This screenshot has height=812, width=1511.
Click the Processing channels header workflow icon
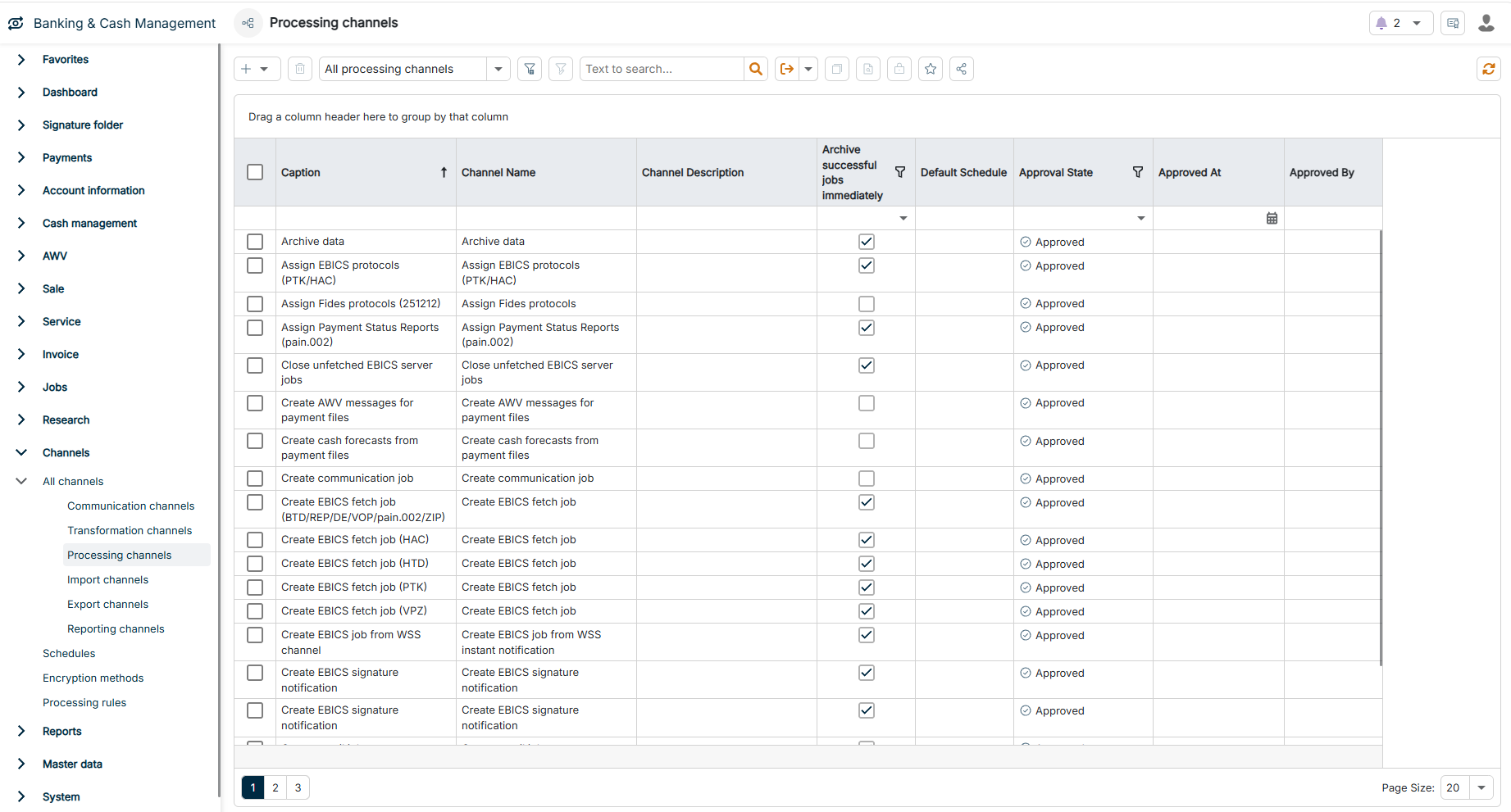click(248, 23)
